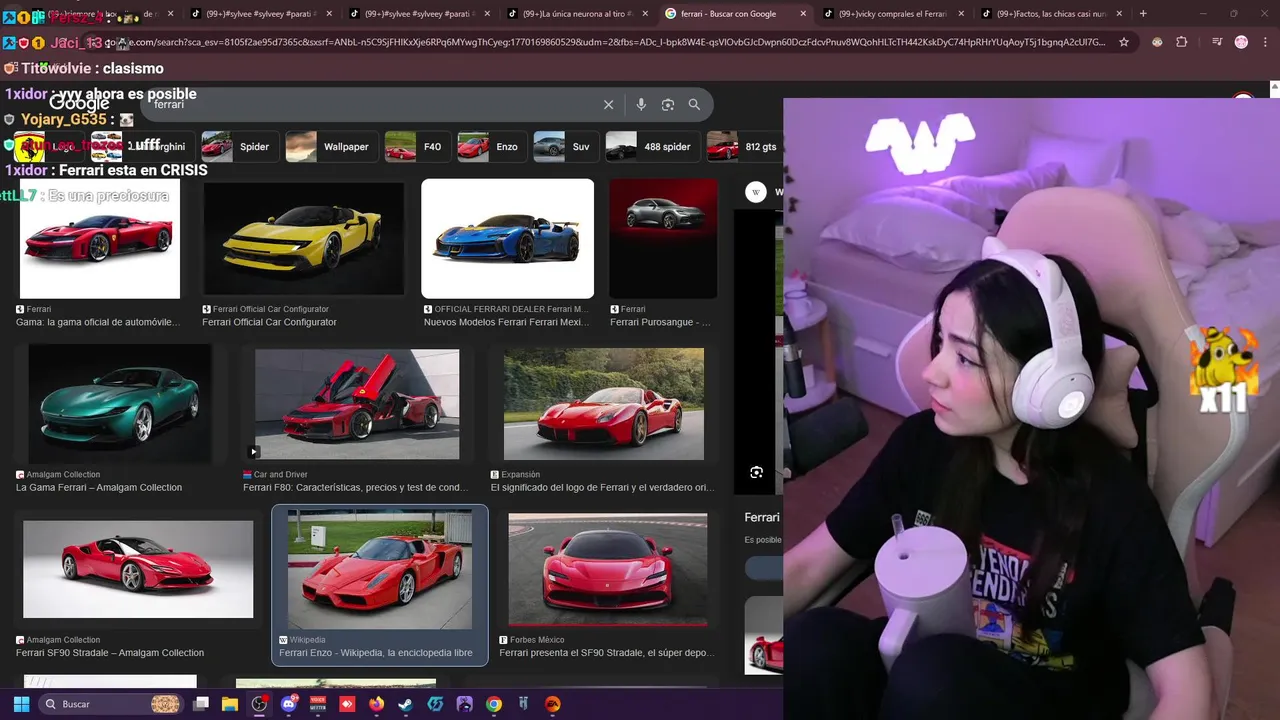Open Forbes México SF90 Stradale image
Screen dimensions: 1280x720
pos(607,569)
